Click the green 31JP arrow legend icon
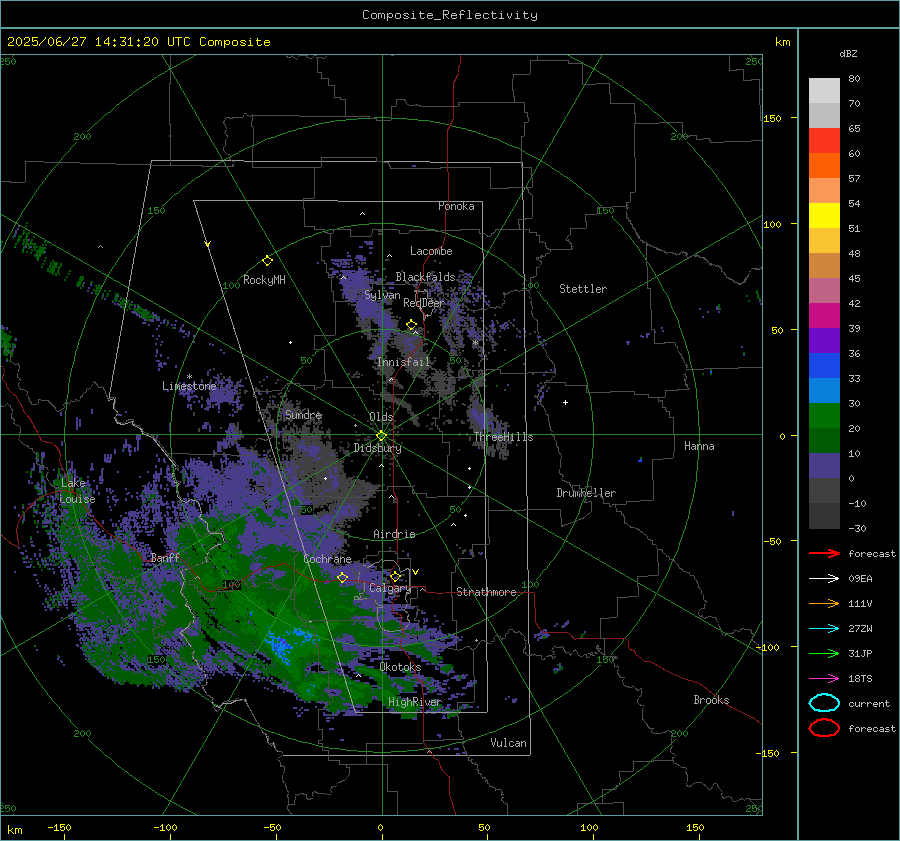900x841 pixels. (824, 653)
